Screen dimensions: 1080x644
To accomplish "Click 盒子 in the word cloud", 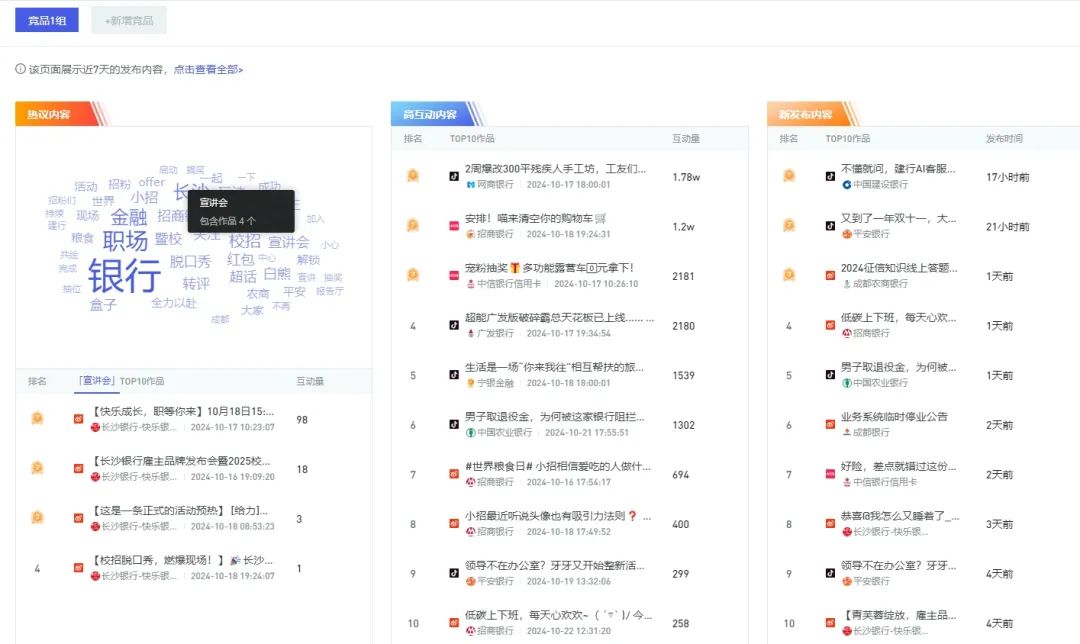I will (x=103, y=304).
